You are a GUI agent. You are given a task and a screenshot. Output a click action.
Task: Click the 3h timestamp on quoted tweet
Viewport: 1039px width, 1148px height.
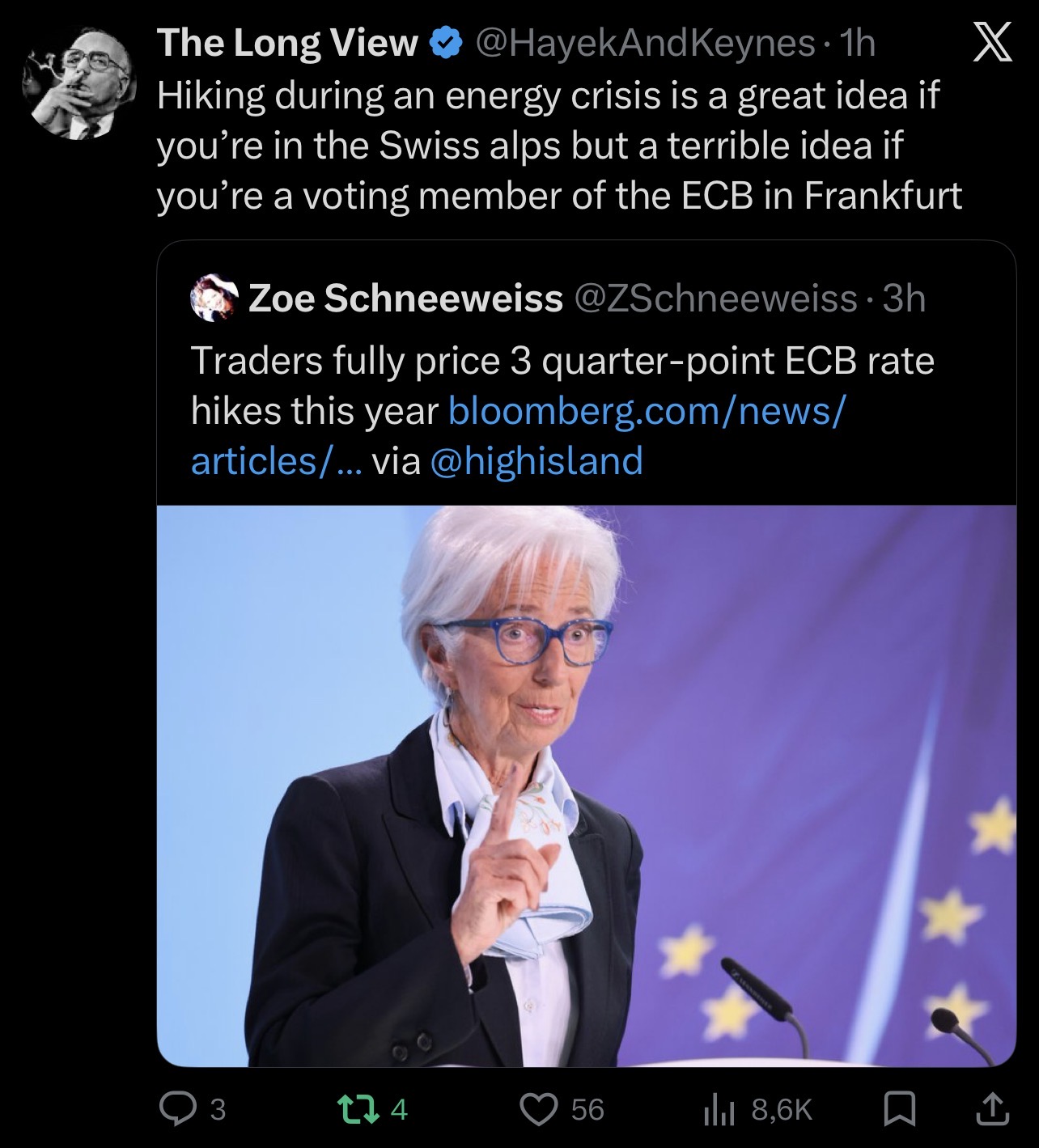(x=904, y=299)
